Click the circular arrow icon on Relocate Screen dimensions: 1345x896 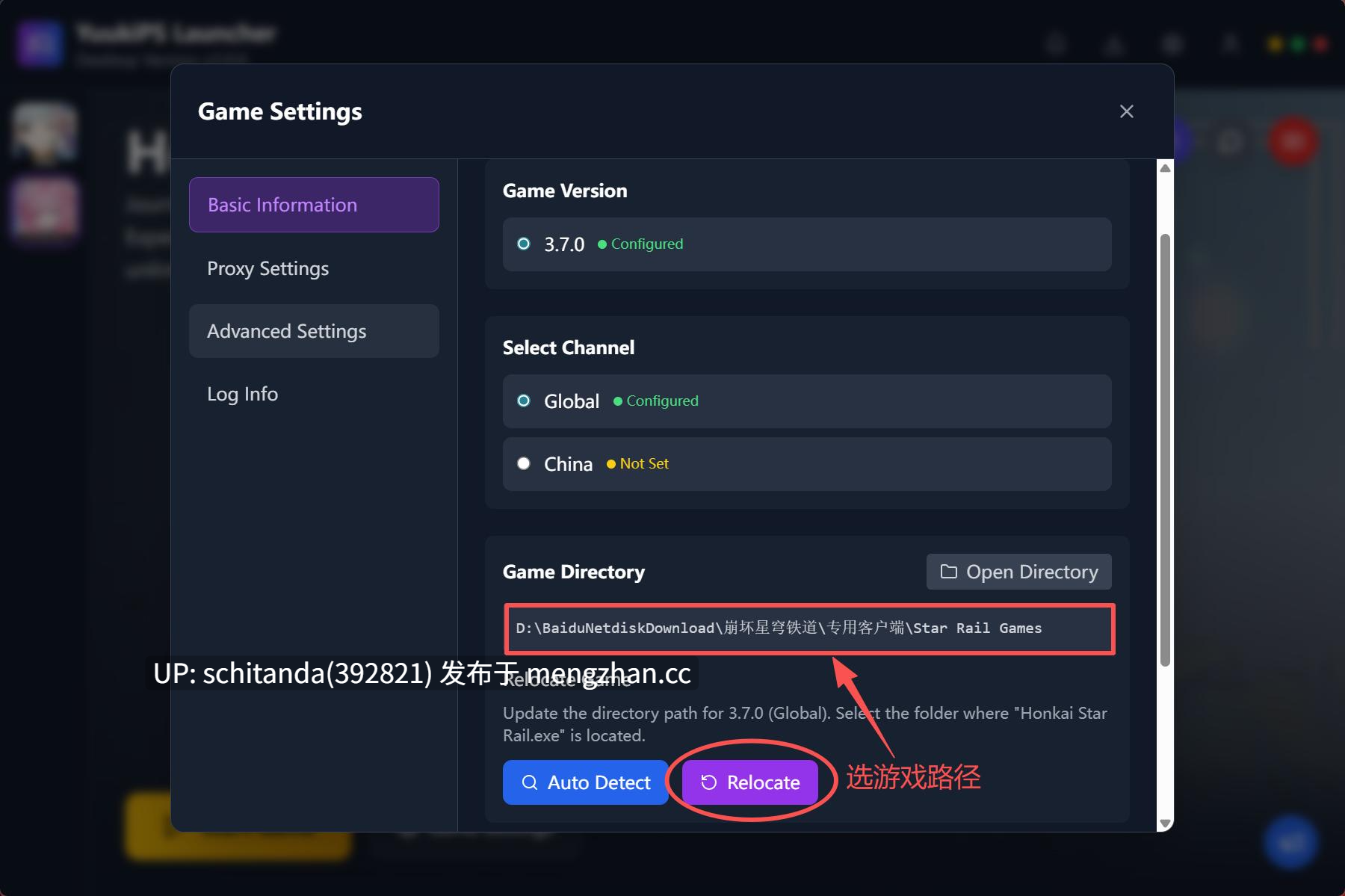coord(708,782)
